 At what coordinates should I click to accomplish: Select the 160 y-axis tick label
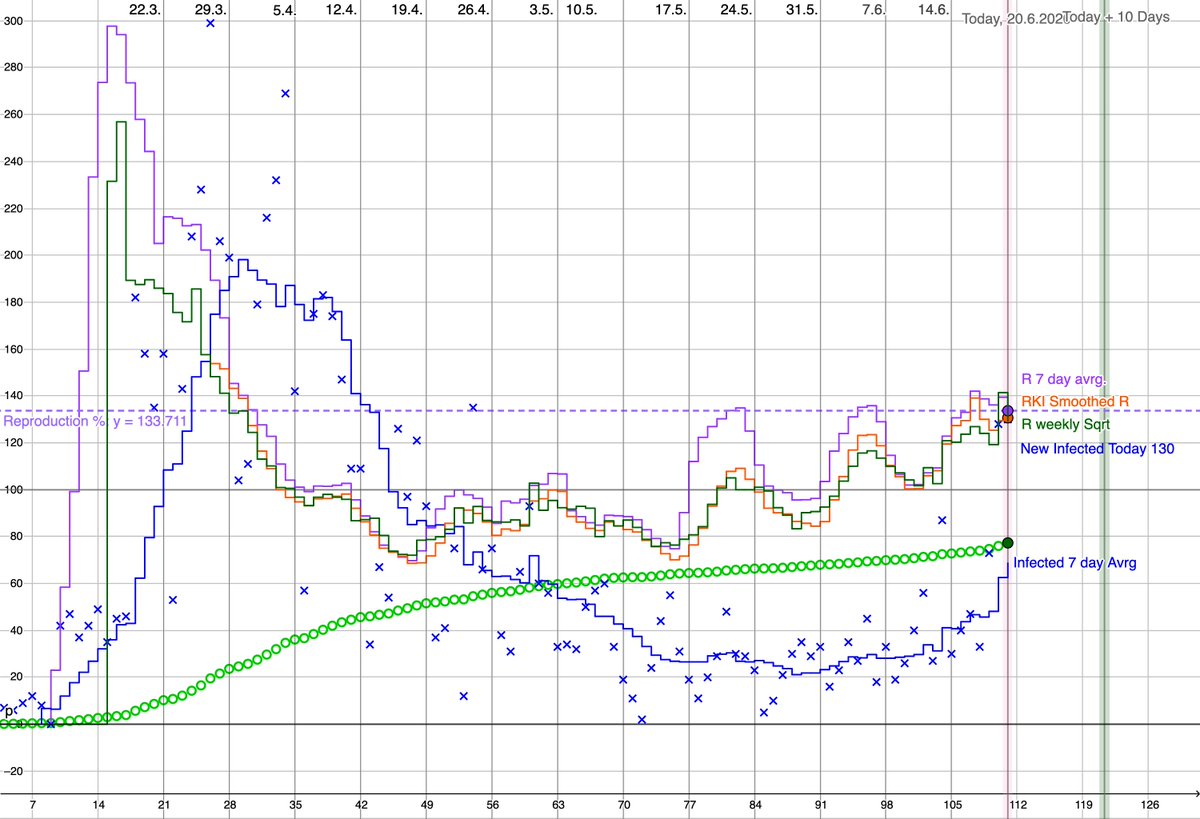click(12, 349)
